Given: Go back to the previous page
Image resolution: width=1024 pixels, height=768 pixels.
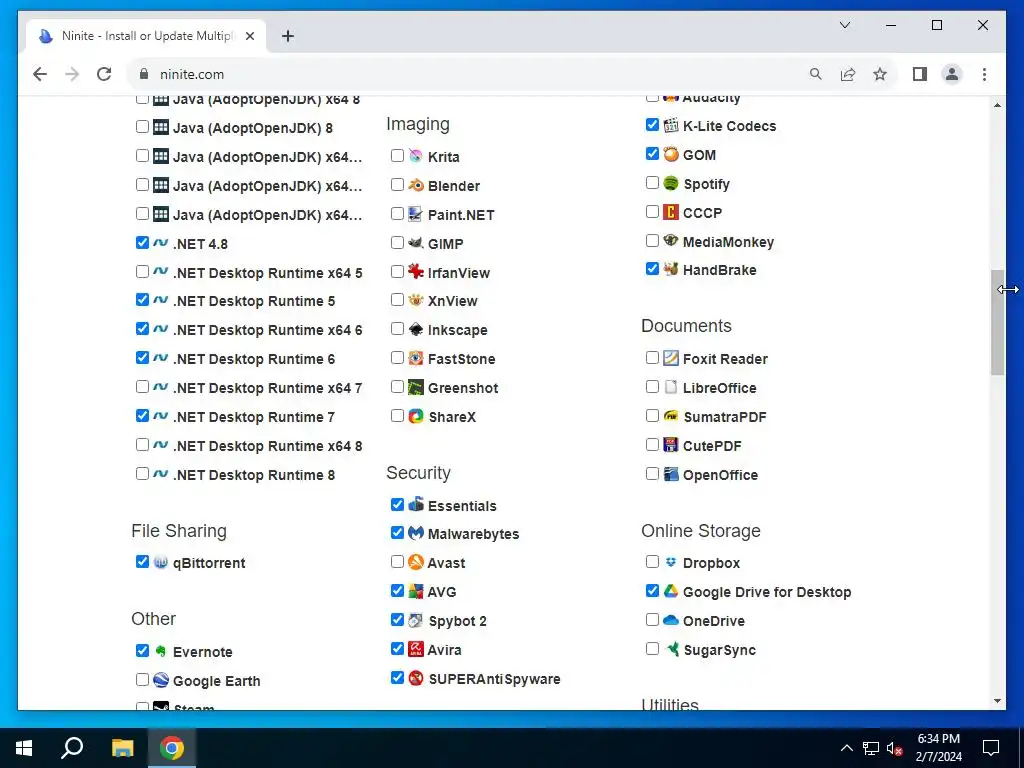Looking at the screenshot, I should tap(40, 74).
